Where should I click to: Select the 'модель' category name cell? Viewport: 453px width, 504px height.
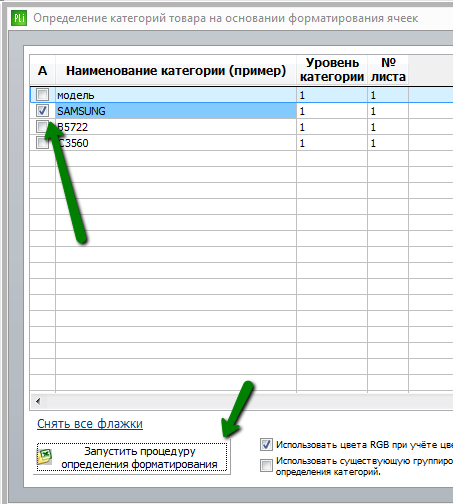pyautogui.click(x=176, y=95)
